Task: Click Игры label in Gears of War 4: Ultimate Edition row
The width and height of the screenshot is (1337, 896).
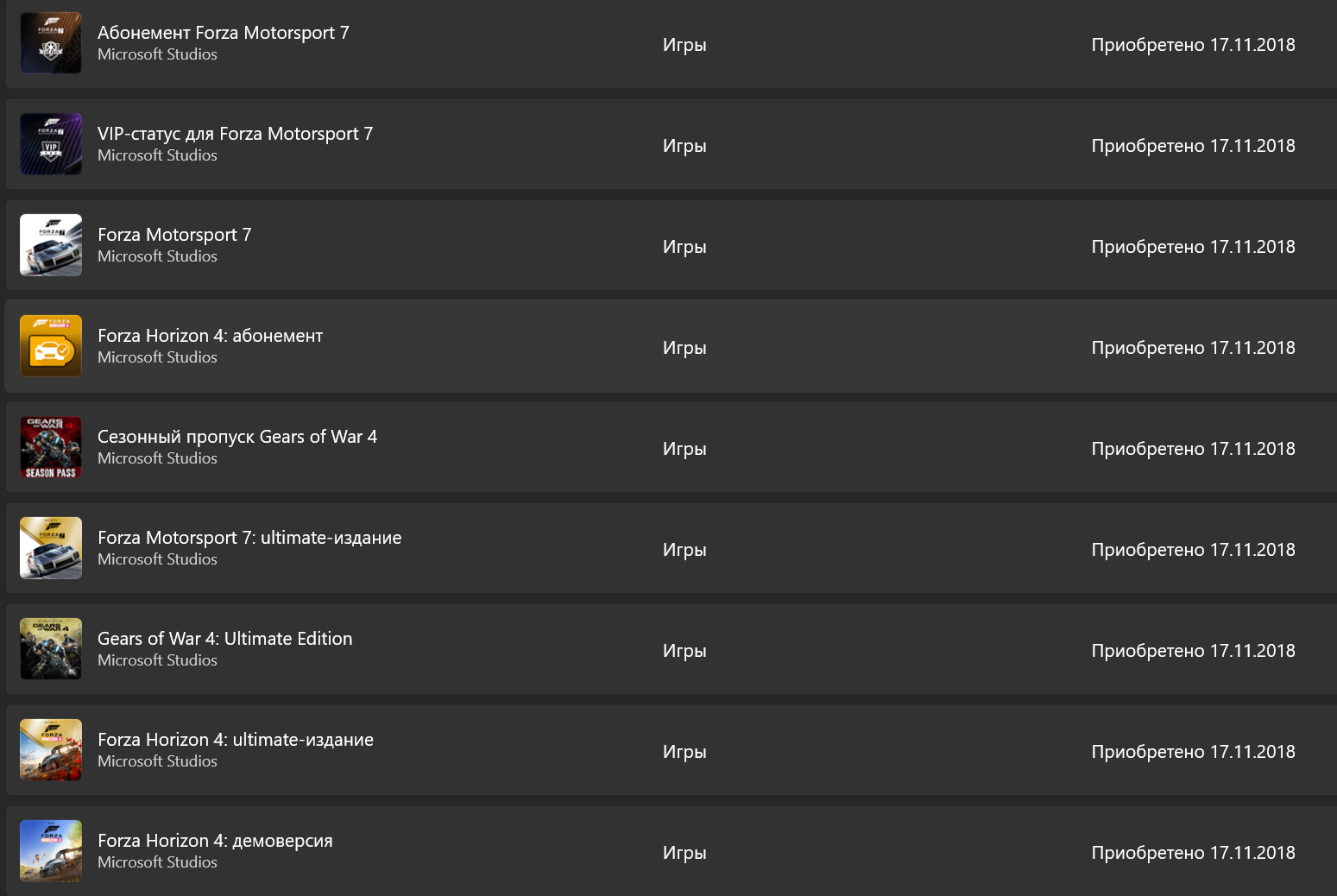Action: pos(684,651)
